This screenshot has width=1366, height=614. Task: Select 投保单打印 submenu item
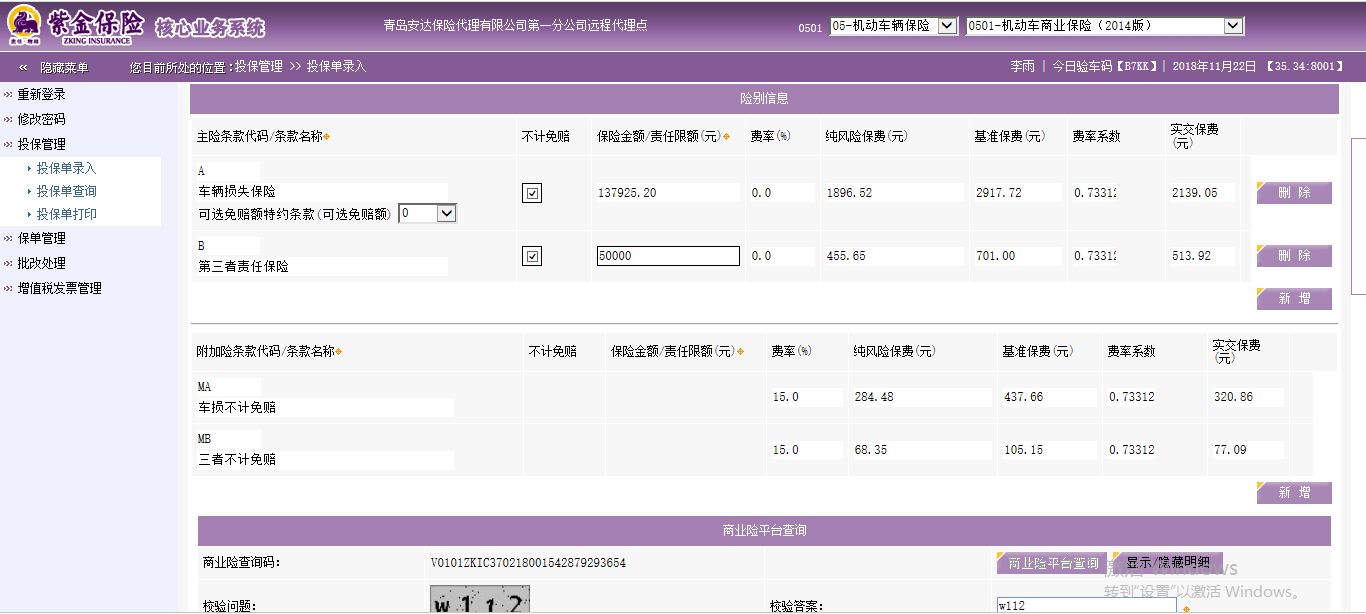coord(66,214)
